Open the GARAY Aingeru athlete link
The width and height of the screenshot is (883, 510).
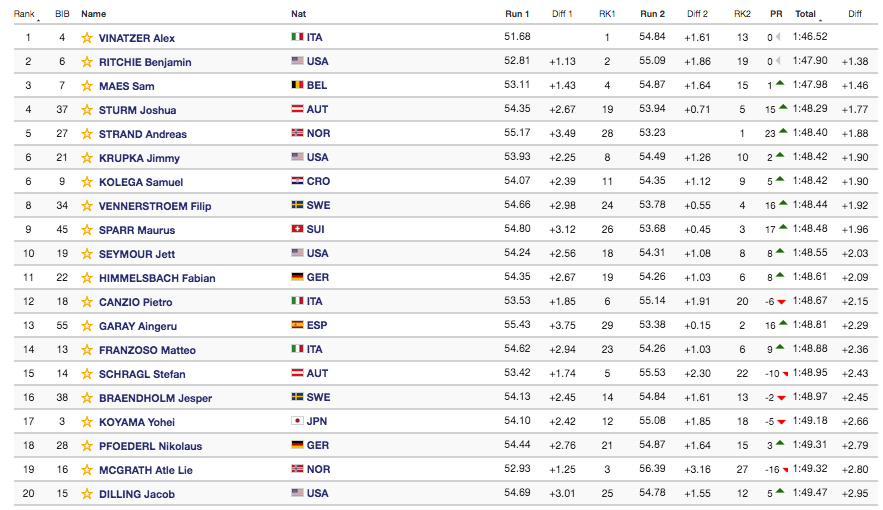coord(138,326)
